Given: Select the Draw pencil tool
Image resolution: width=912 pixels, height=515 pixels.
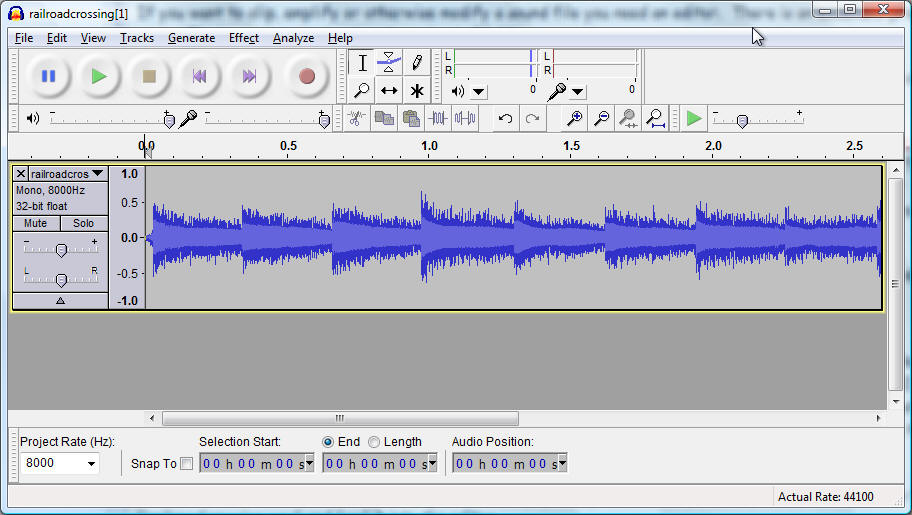Looking at the screenshot, I should coord(417,63).
